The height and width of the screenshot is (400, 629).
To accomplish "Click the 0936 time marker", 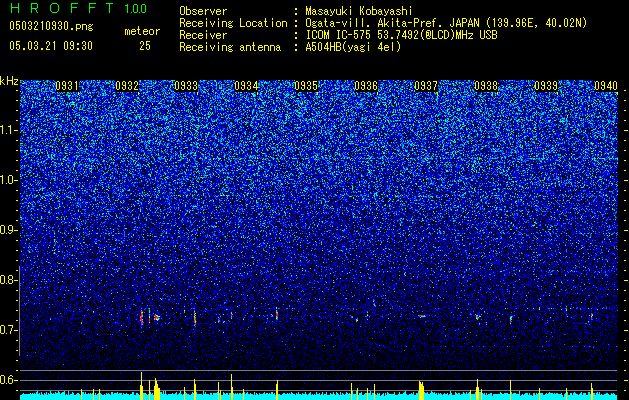I will tap(366, 86).
